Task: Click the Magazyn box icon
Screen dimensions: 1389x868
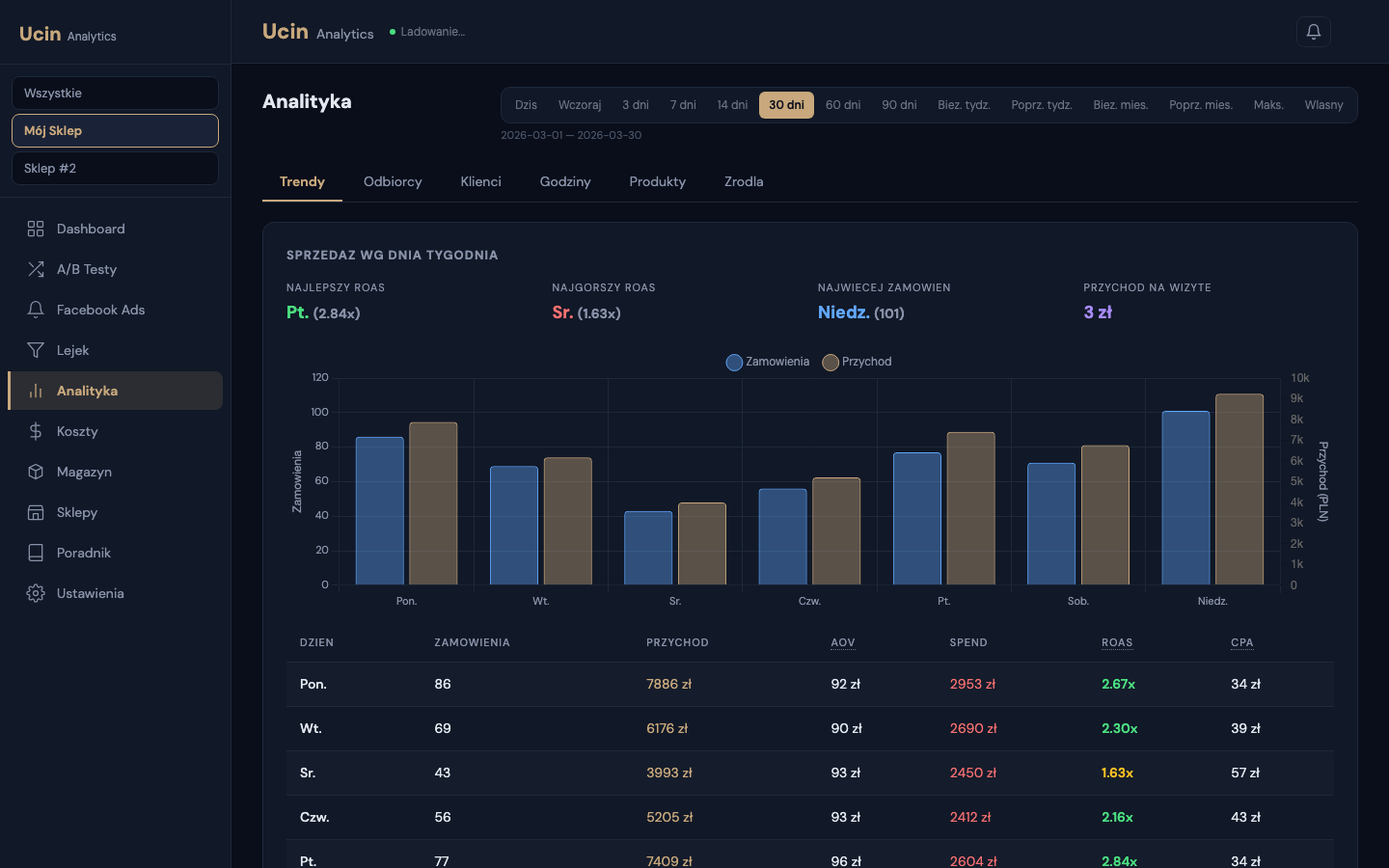Action: 36,472
